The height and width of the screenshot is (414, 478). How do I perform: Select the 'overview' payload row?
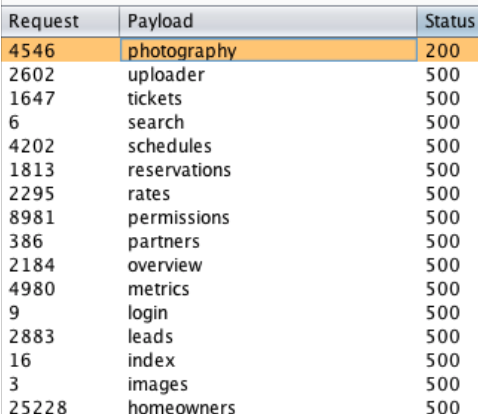point(240,265)
